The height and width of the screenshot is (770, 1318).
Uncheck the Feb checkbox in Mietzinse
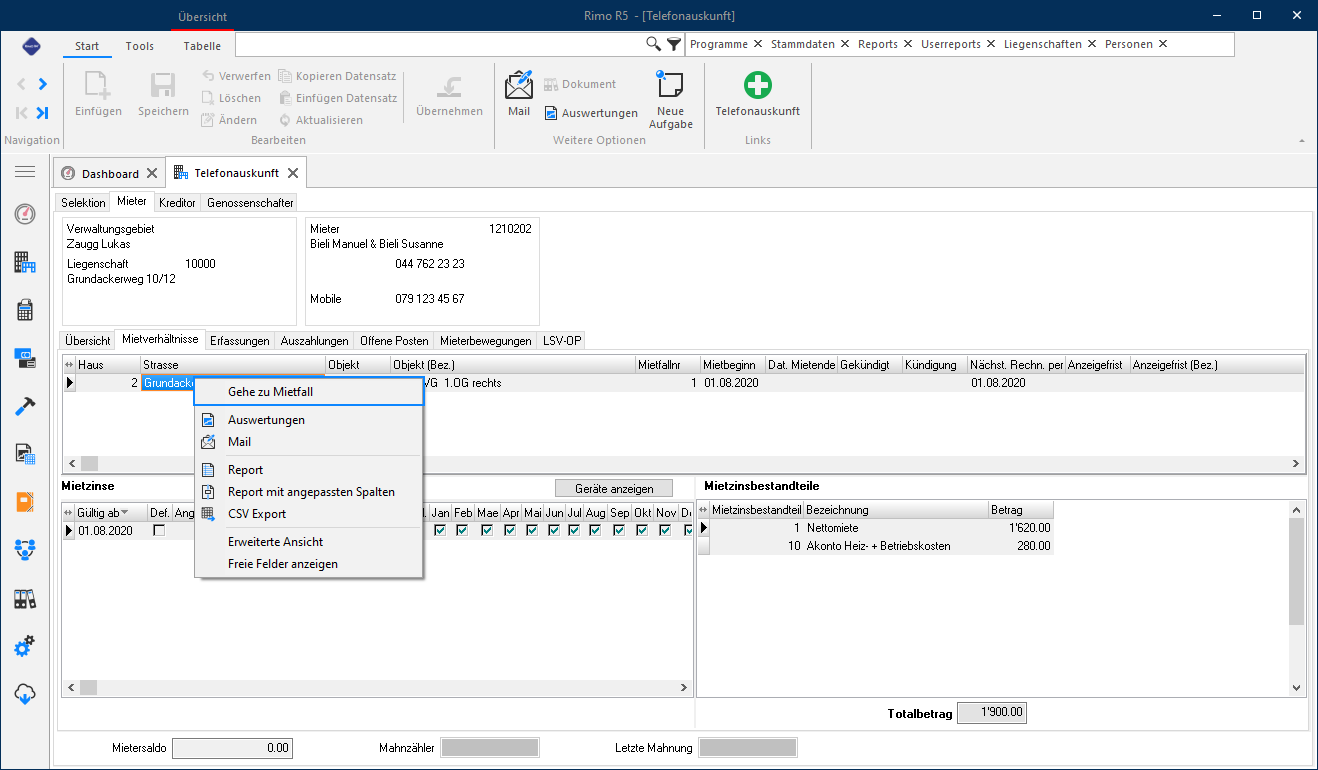463,531
